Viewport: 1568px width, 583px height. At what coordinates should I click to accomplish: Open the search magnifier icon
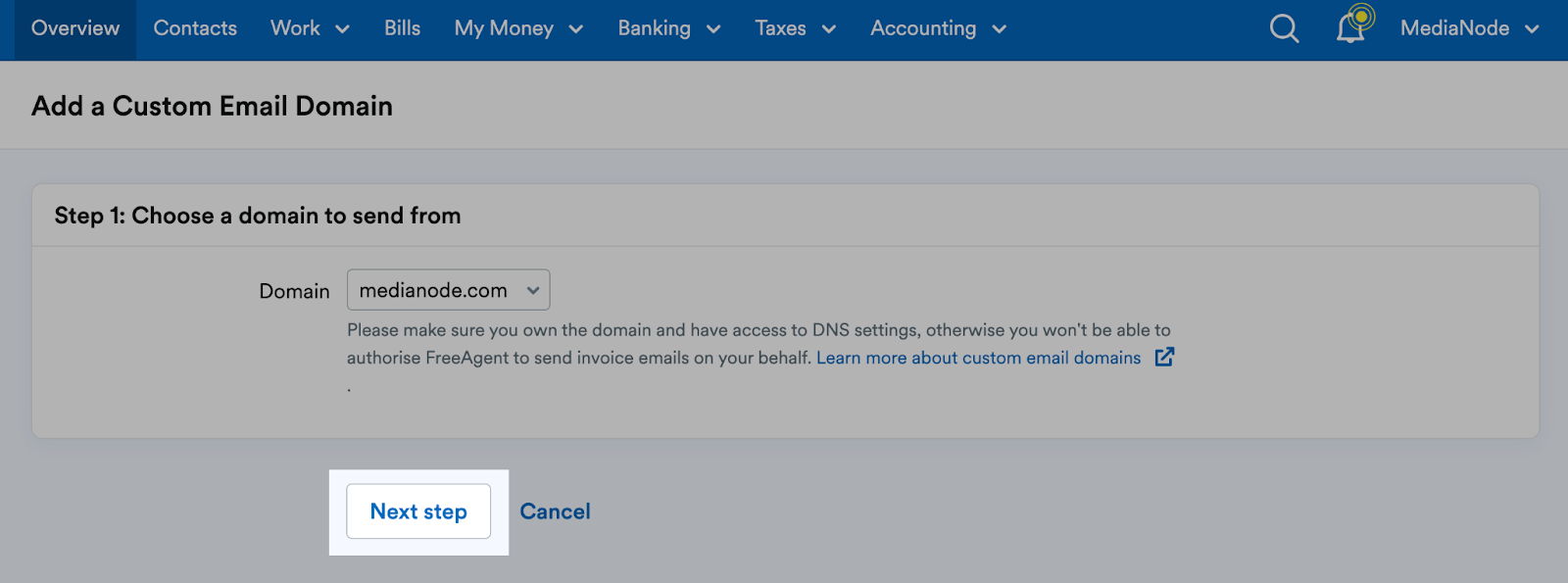tap(1284, 28)
